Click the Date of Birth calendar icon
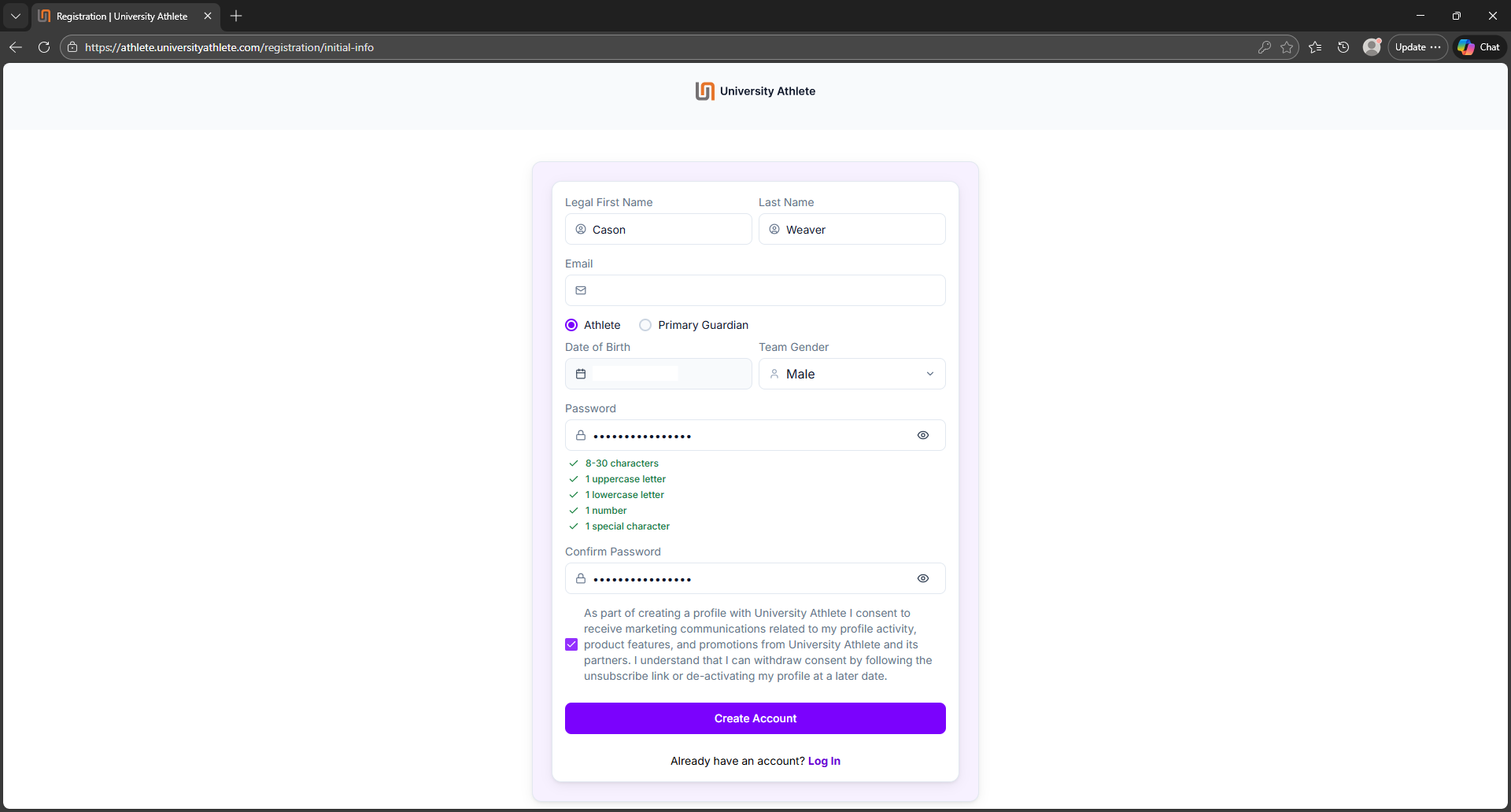Image resolution: width=1511 pixels, height=812 pixels. [581, 374]
